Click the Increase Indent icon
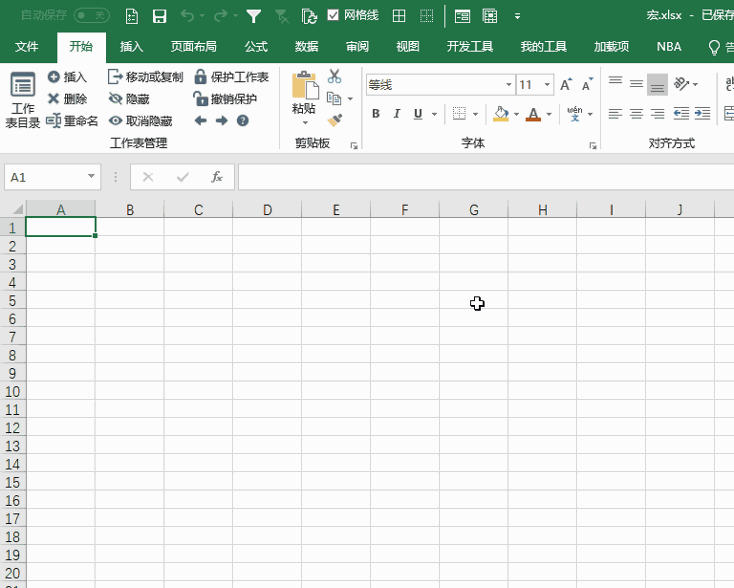This screenshot has width=734, height=588. point(703,113)
